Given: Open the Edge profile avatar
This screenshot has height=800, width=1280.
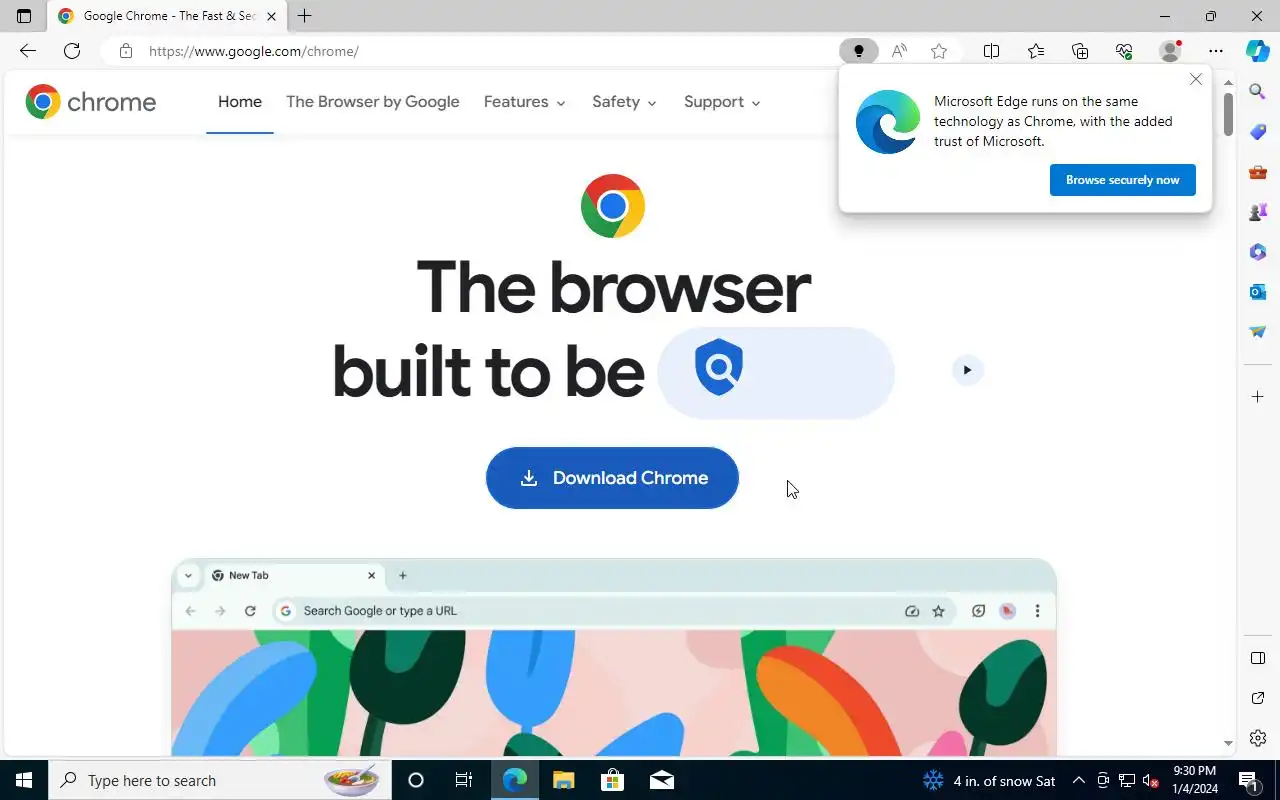Looking at the screenshot, I should click(x=1169, y=51).
